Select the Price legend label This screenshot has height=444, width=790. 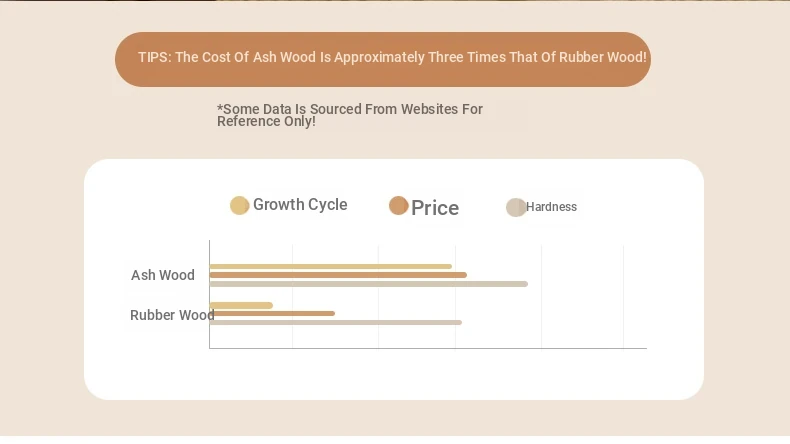[435, 208]
